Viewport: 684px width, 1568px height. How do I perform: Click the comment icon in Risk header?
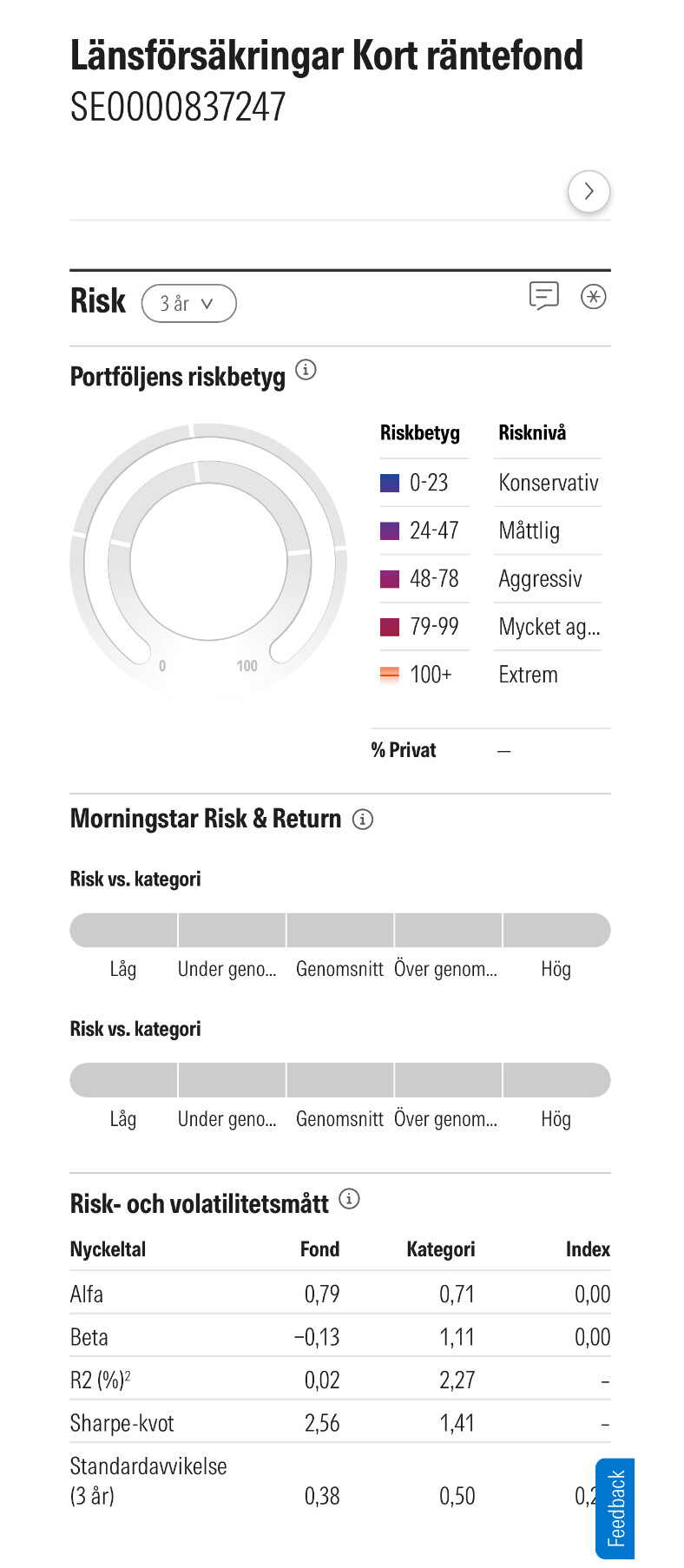pos(543,296)
